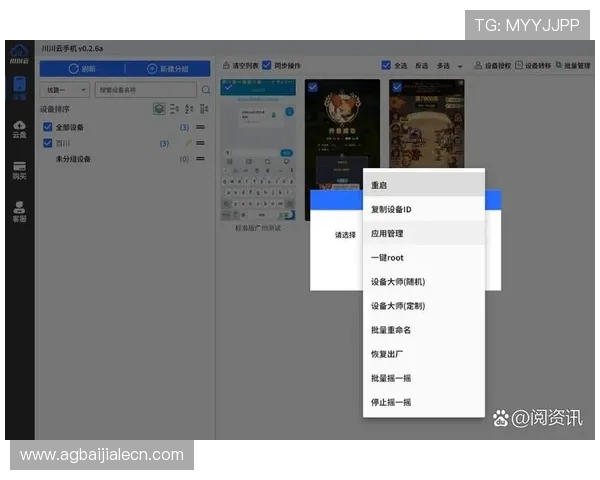Image resolution: width=600 pixels, height=480 pixels.
Task: Toggle the 全部设备 checkbox
Action: click(48, 127)
